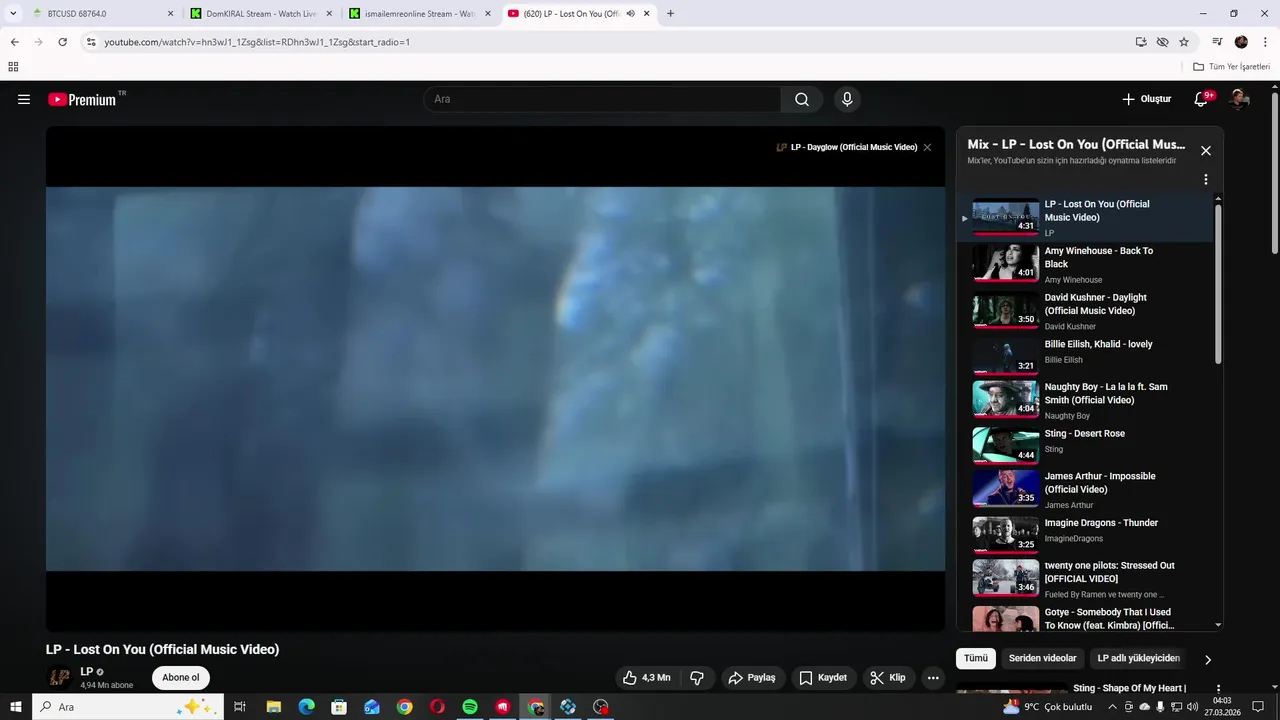Bookmark this page with star icon
The image size is (1280, 720).
(1184, 42)
